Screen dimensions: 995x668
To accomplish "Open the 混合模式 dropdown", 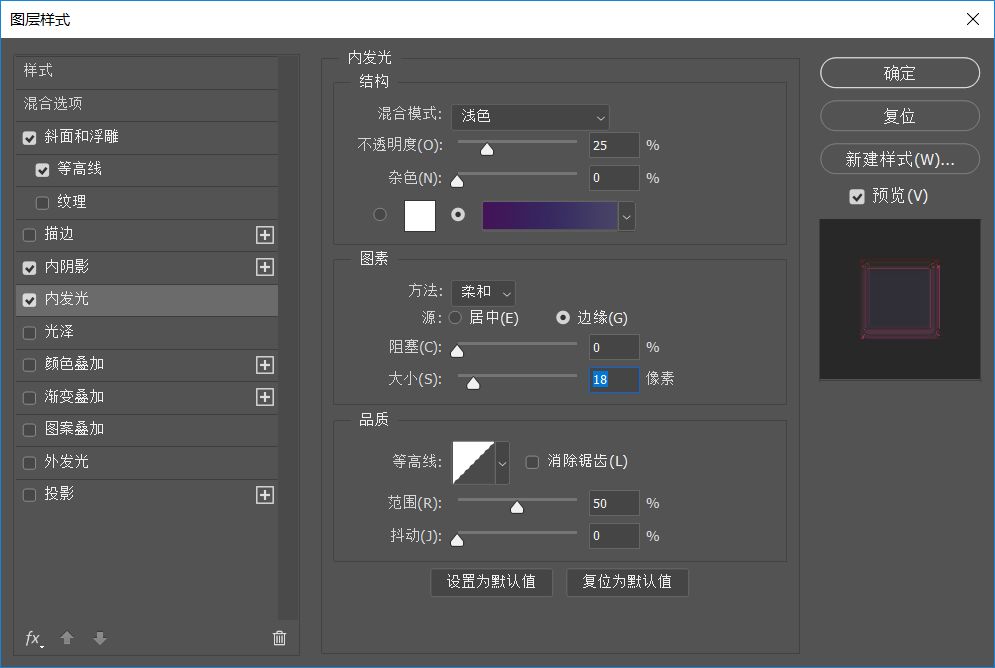I will coord(530,117).
